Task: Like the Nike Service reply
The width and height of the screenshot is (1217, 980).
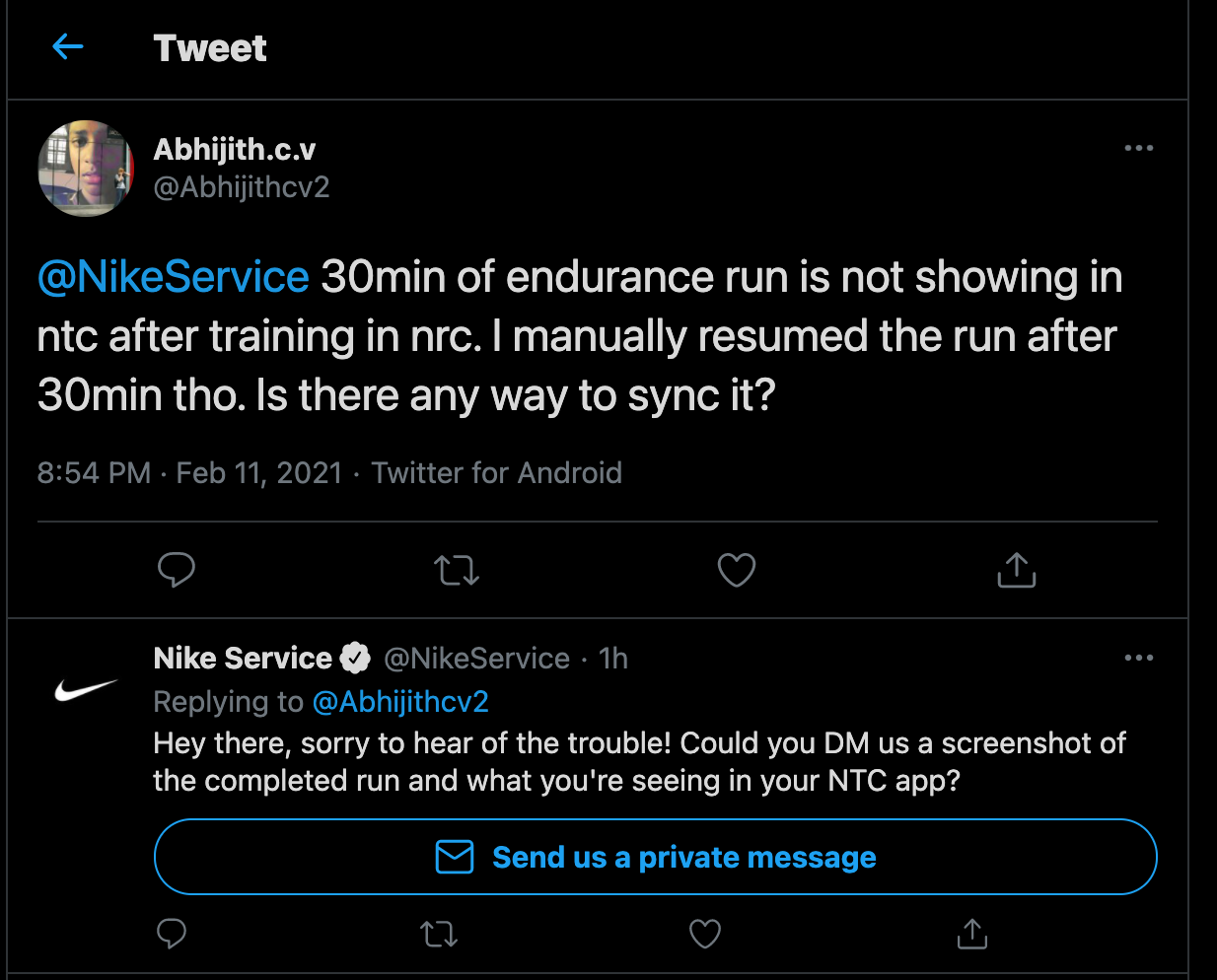Action: click(704, 933)
